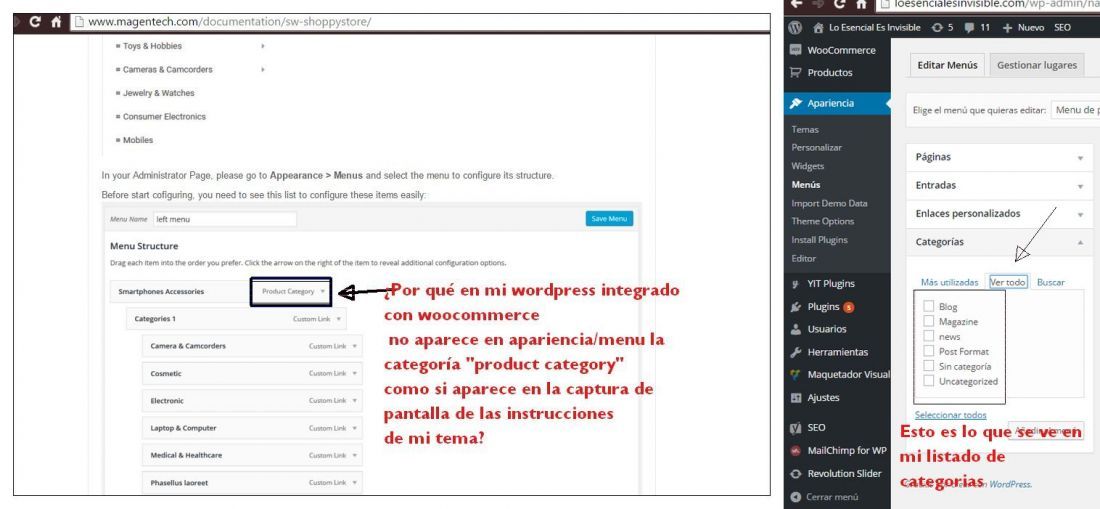1100x509 pixels.
Task: Click the home icon in Magentech browser
Action: pos(57,22)
